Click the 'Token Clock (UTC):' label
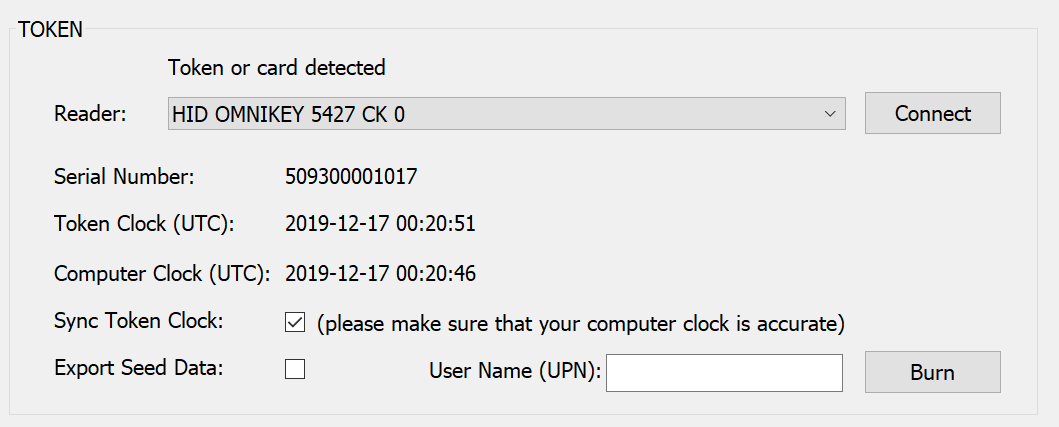The image size is (1059, 427). point(144,223)
